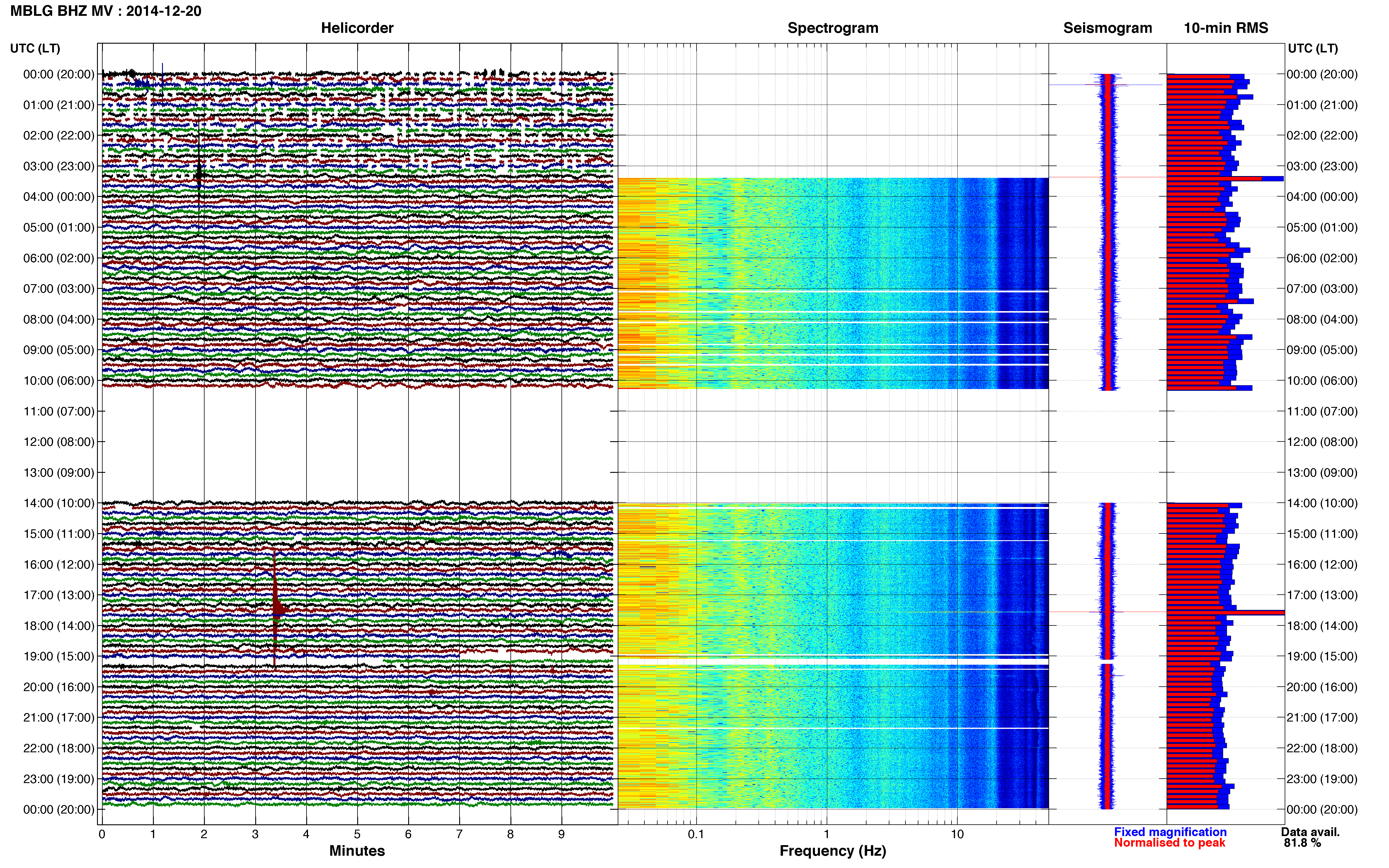The width and height of the screenshot is (1389, 868).
Task: Click the right 'UTC (LT)' axis label
Action: pos(1313,48)
